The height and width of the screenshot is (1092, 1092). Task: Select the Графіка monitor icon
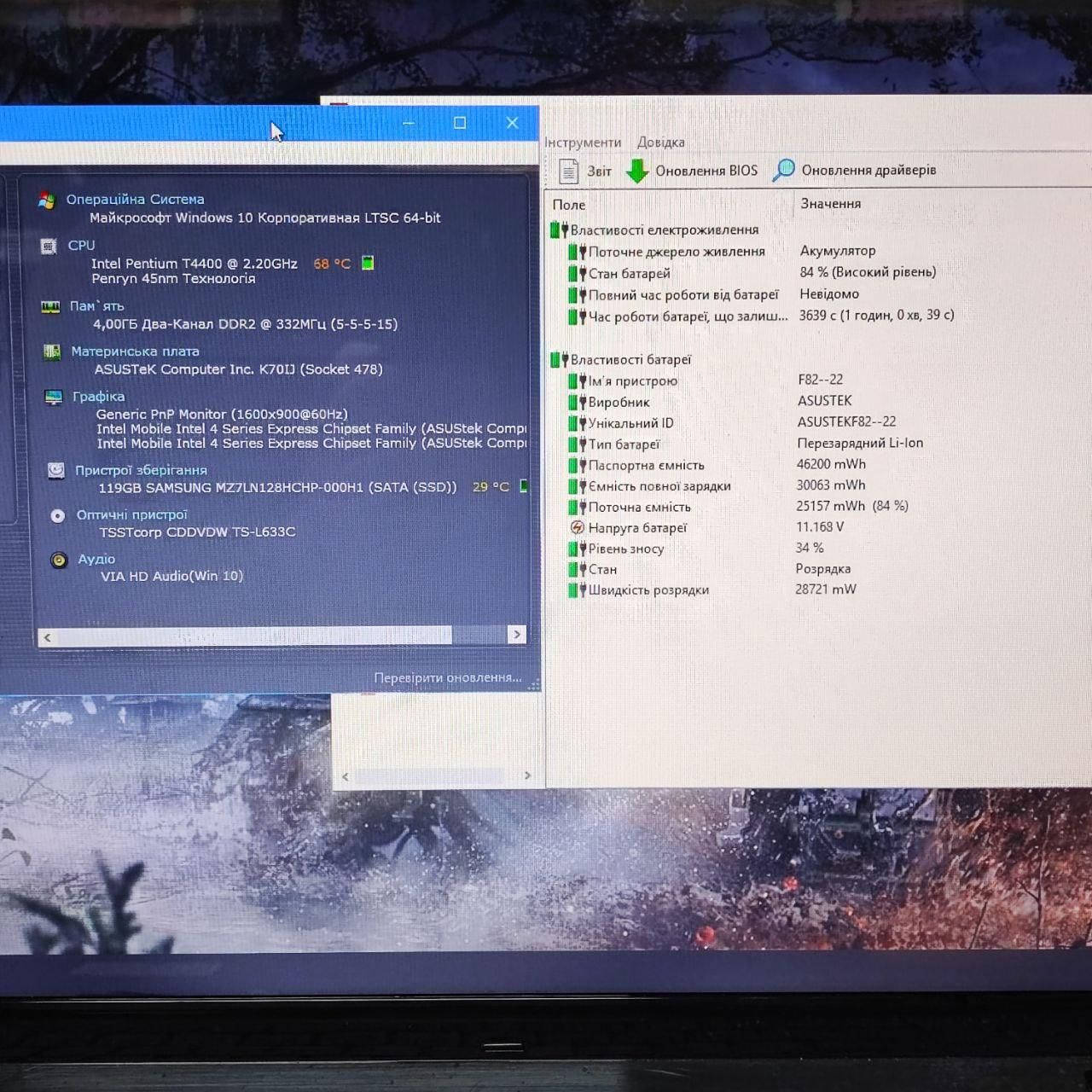[x=54, y=397]
